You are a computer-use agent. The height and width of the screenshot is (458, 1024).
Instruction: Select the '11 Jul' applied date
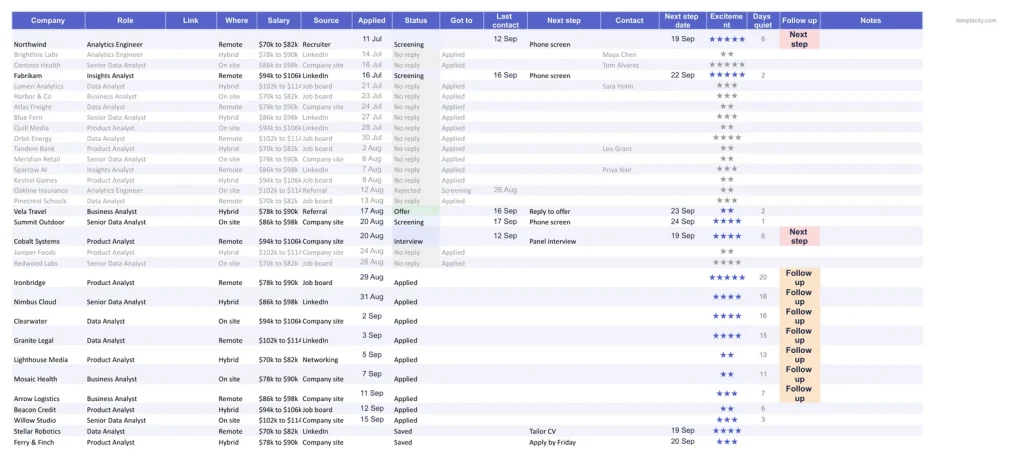click(x=372, y=39)
